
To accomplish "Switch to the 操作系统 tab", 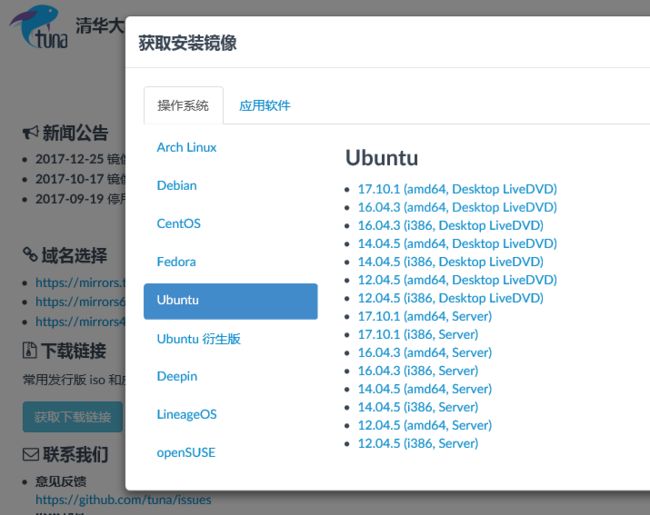I will tap(183, 105).
